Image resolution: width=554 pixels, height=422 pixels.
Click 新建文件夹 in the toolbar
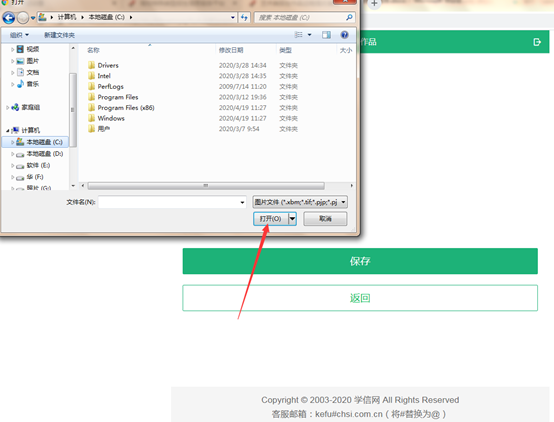point(59,35)
